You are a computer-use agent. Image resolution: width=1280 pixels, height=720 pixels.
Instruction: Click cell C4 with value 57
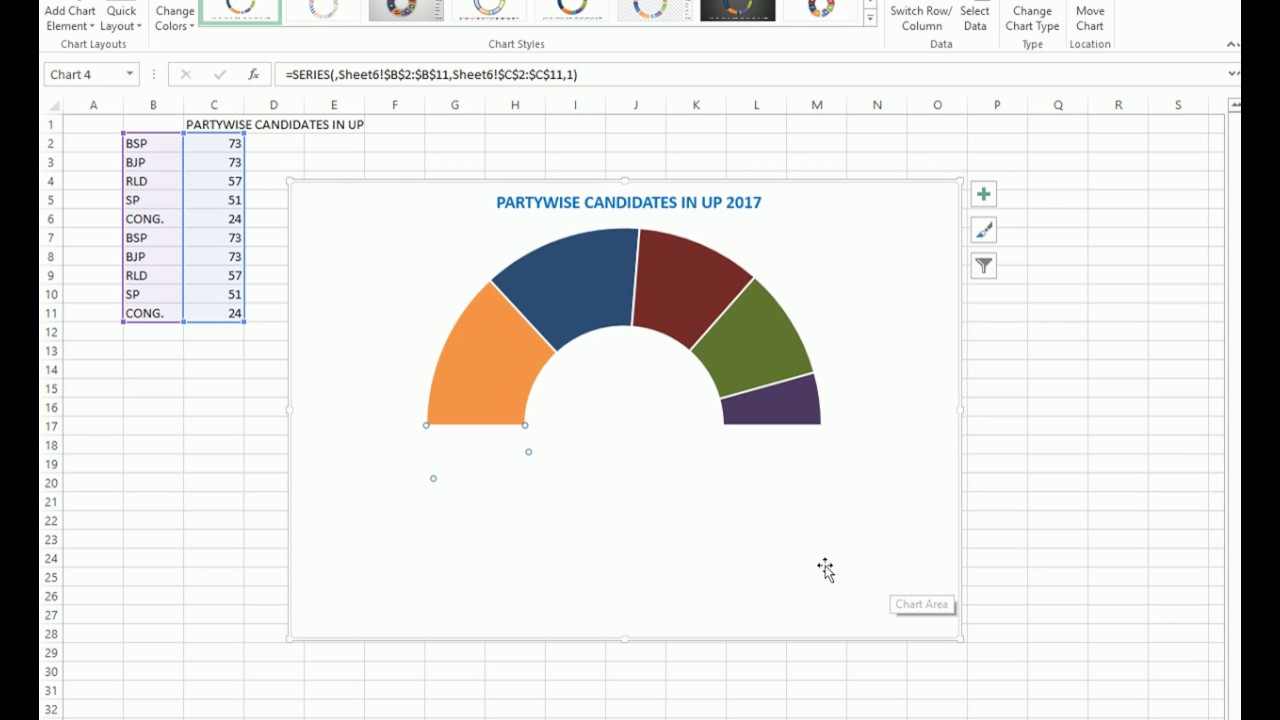214,181
